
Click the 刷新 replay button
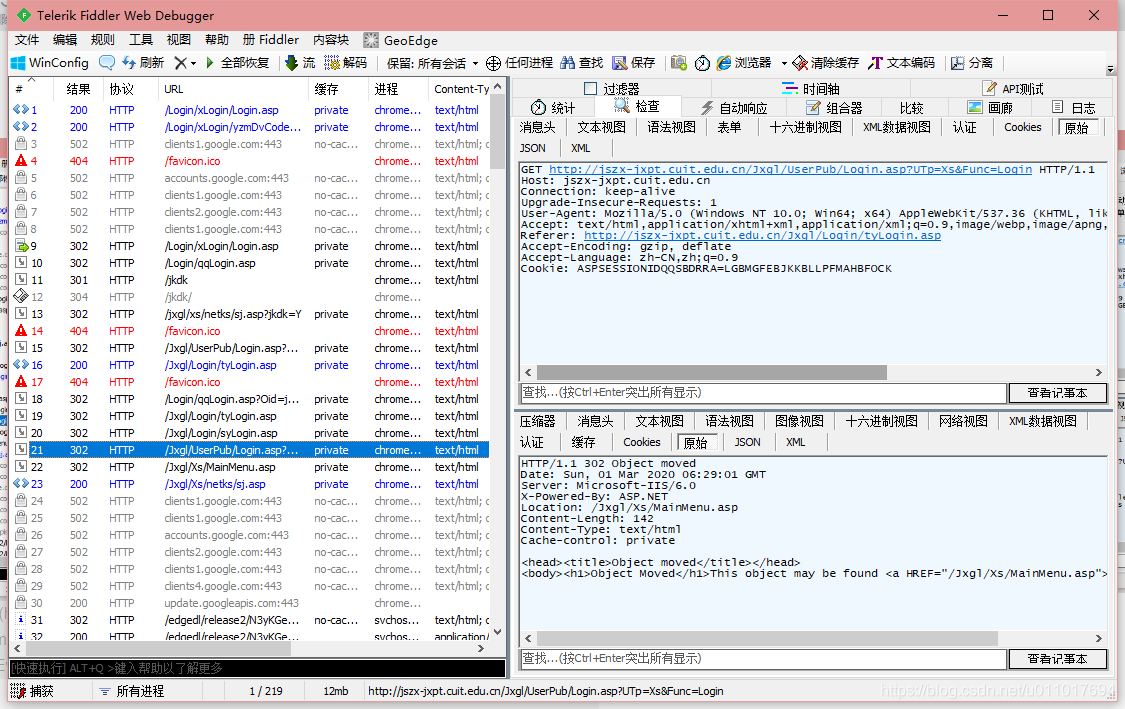pos(143,63)
